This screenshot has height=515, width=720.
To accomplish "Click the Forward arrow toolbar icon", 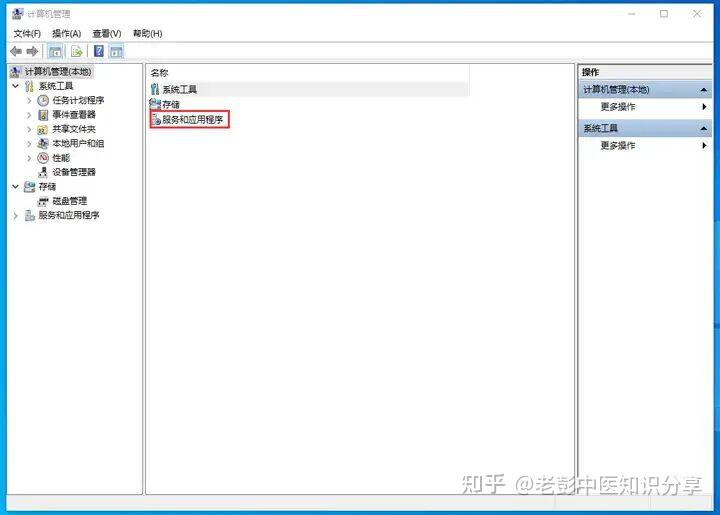I will (x=32, y=51).
